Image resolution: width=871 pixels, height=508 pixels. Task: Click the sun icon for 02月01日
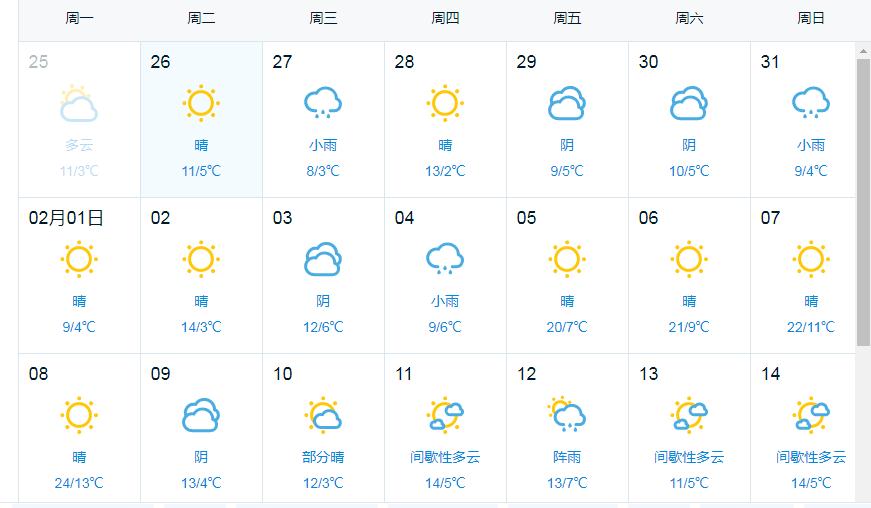click(x=79, y=259)
